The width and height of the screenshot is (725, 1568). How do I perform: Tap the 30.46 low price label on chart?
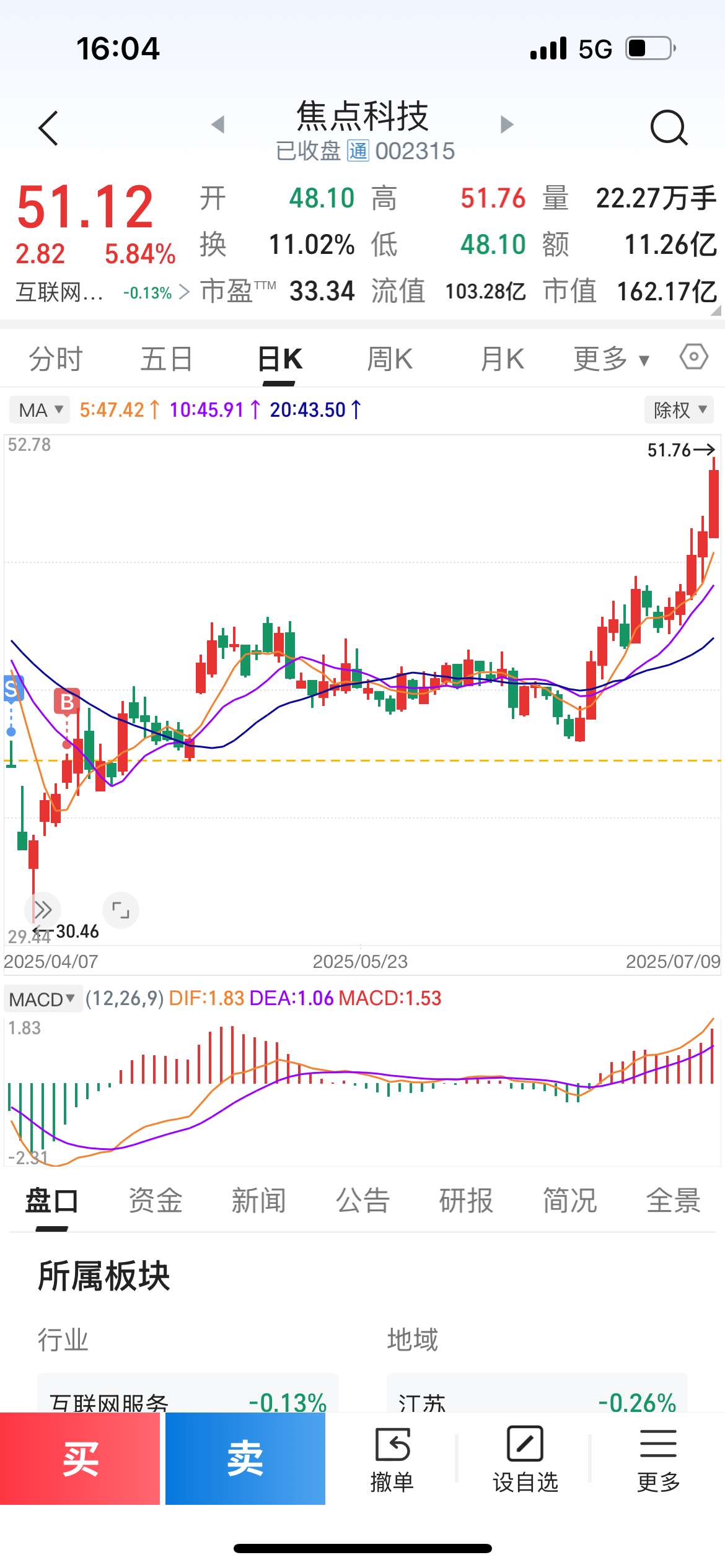tap(77, 931)
